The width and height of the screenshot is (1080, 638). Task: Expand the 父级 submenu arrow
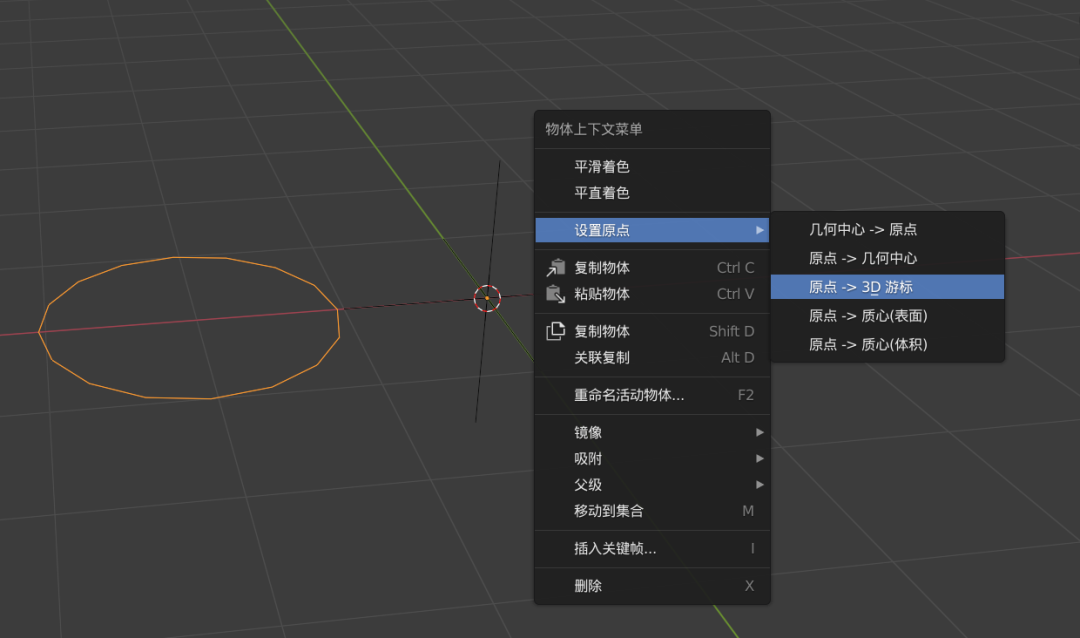(x=760, y=484)
